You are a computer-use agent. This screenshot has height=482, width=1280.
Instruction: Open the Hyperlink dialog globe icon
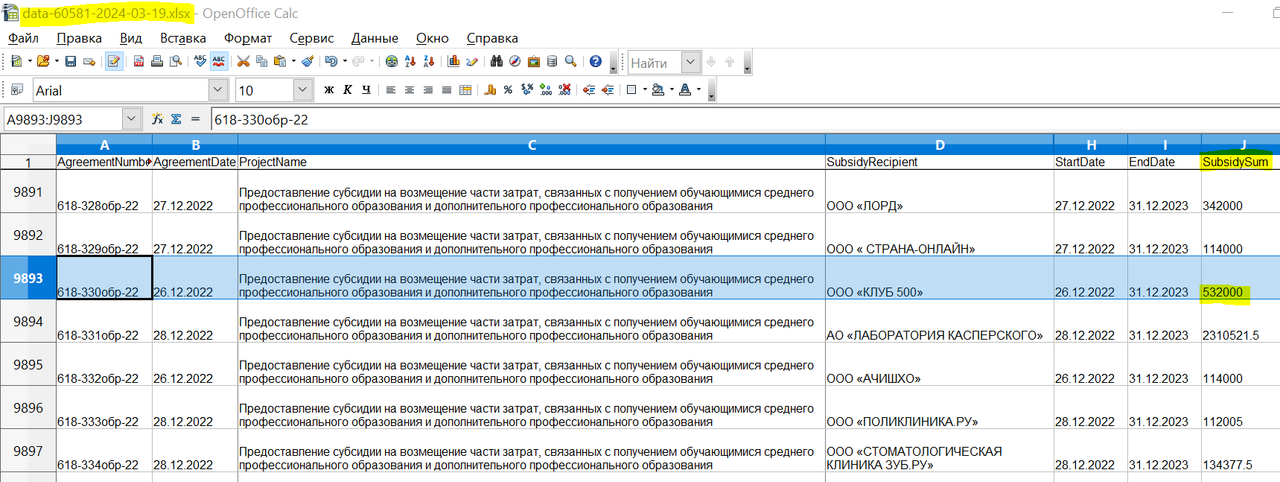(392, 61)
